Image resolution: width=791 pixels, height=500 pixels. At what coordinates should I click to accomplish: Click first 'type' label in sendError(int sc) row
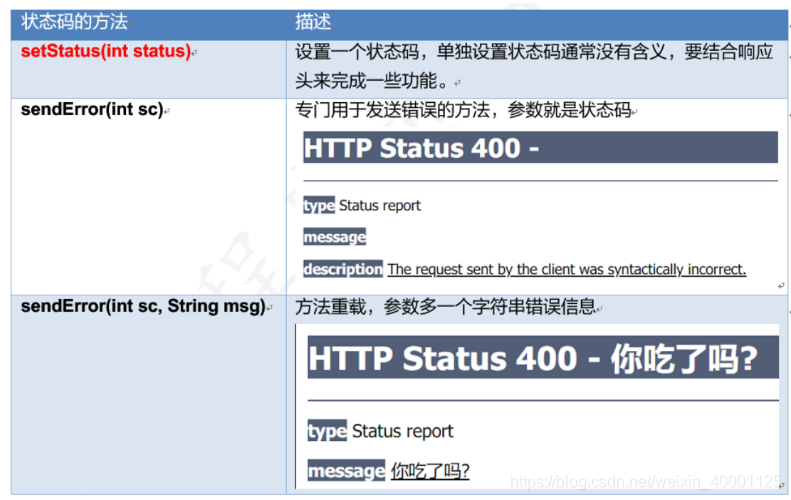coord(319,205)
